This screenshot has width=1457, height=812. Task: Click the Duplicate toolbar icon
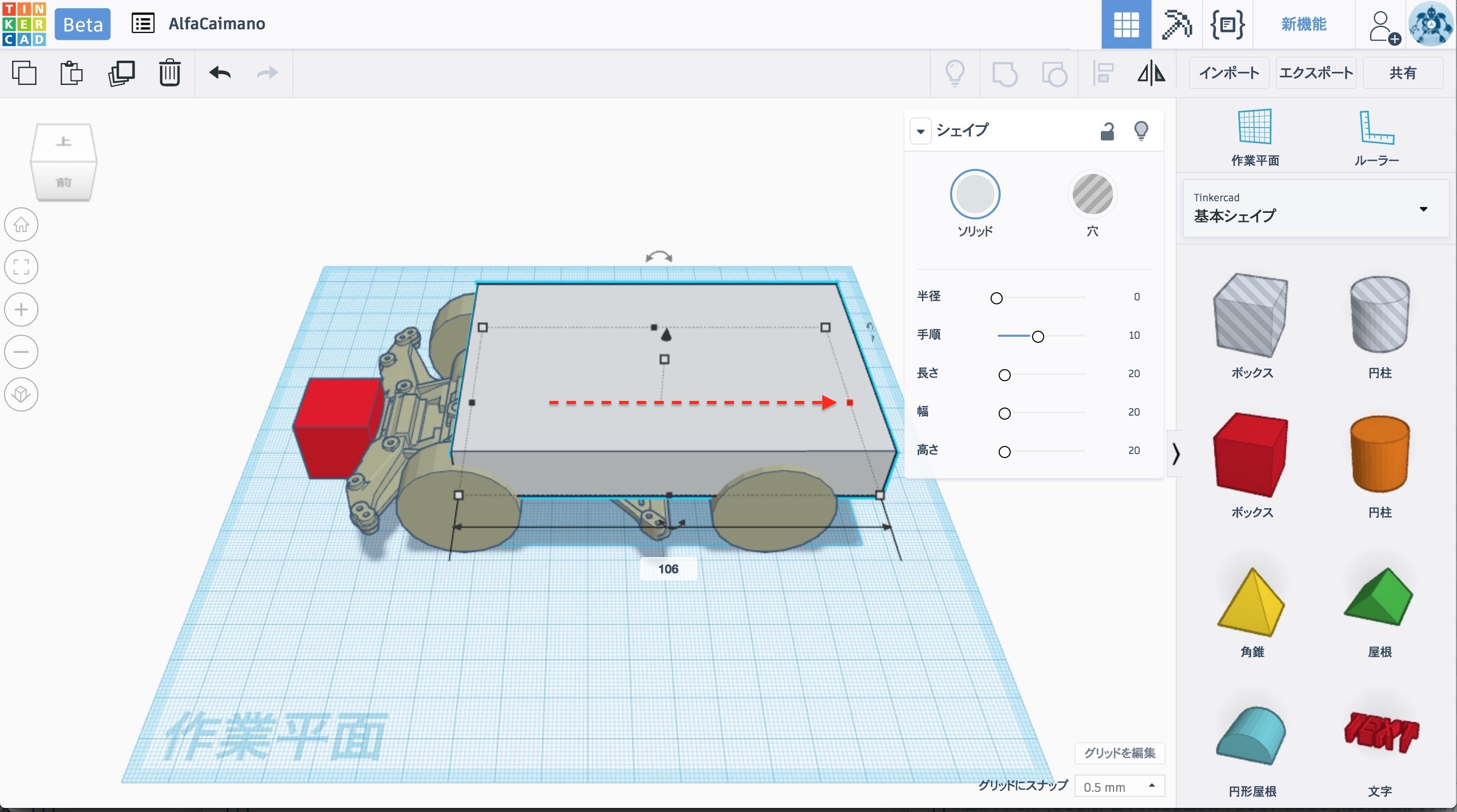tap(121, 73)
